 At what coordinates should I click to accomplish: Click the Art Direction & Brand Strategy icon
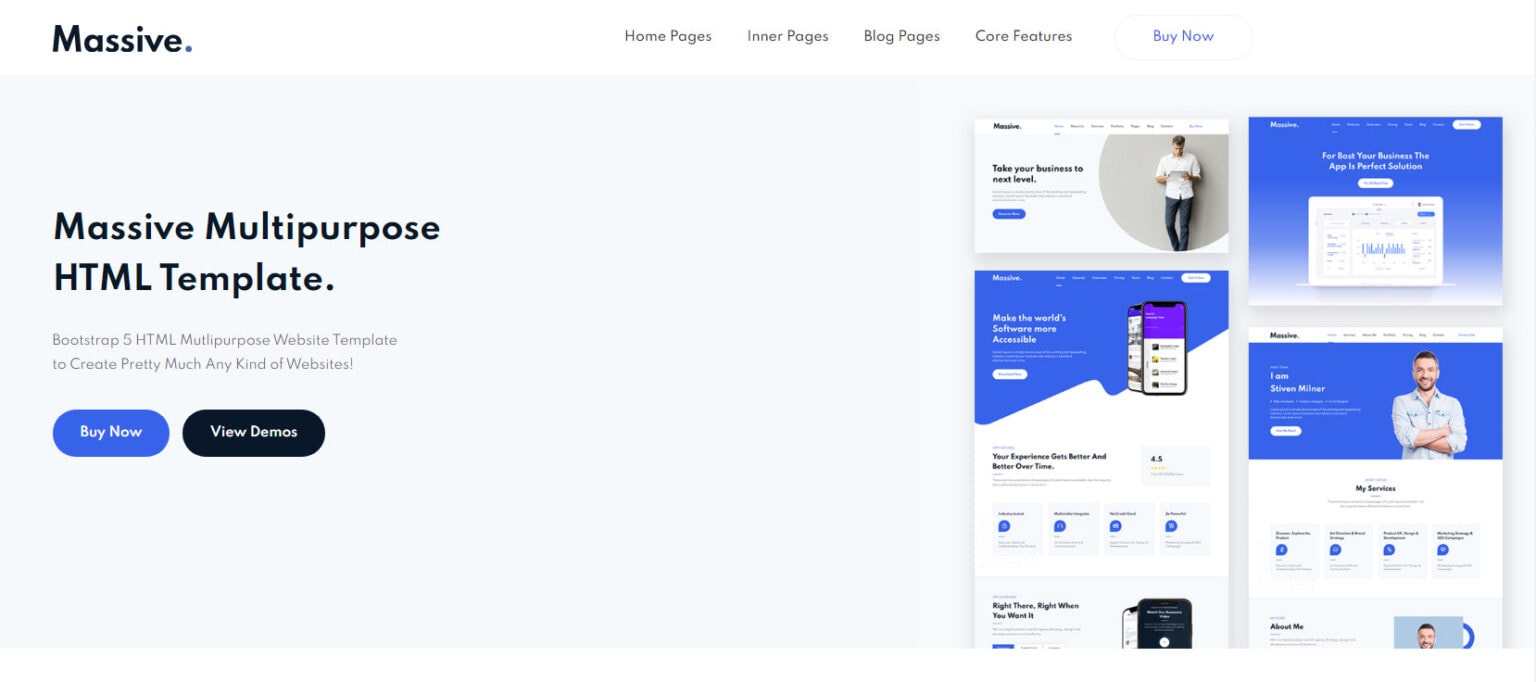click(1335, 550)
